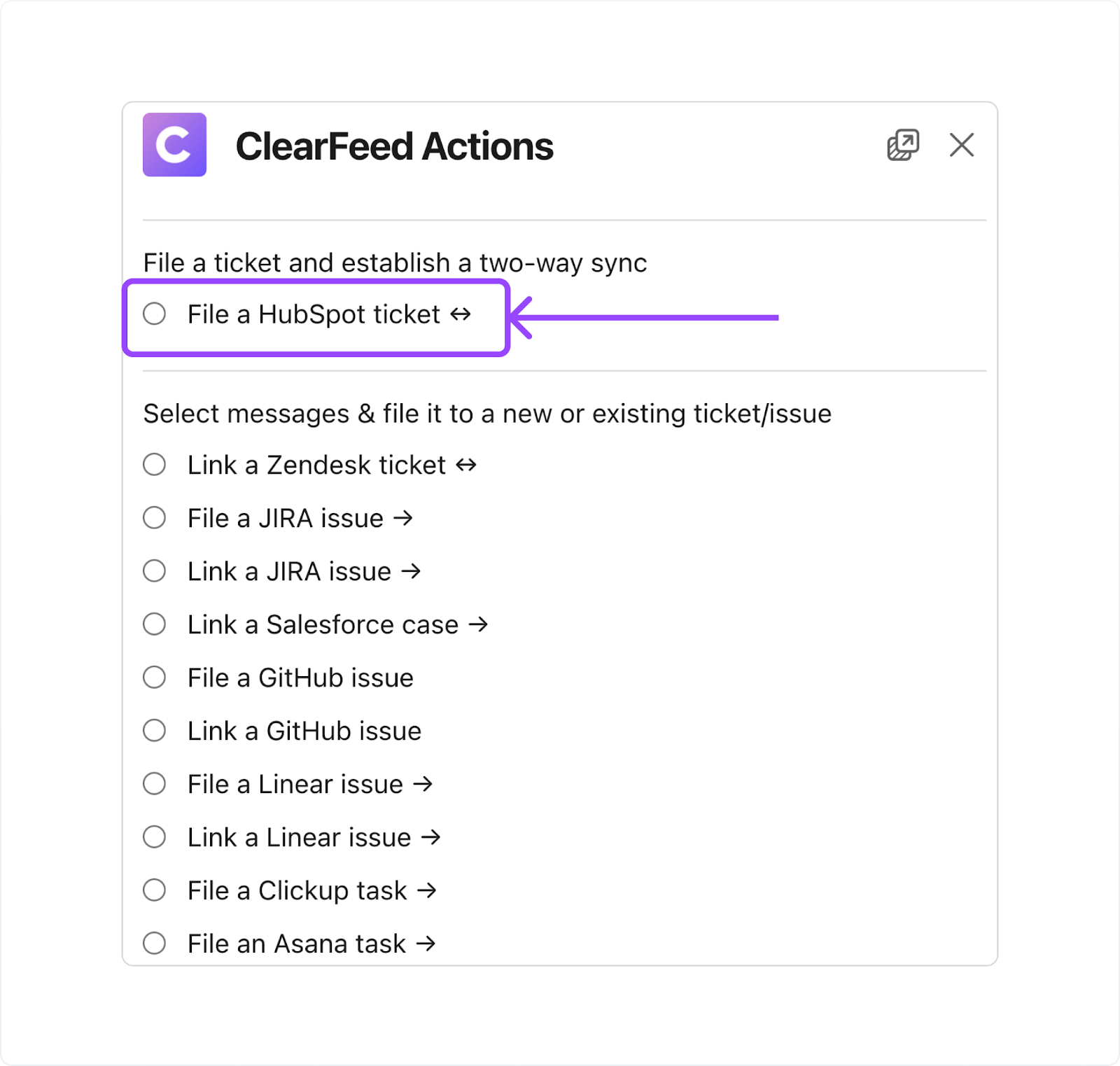
Task: Select File a GitHub issue
Action: [x=155, y=677]
